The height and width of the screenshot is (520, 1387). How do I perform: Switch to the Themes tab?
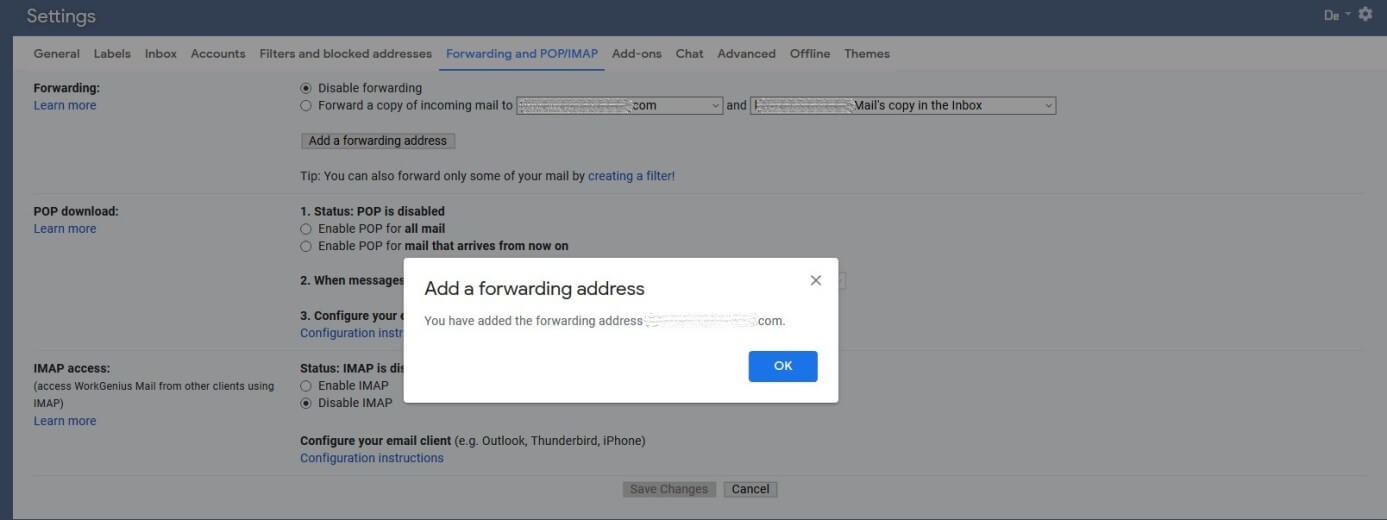(867, 54)
